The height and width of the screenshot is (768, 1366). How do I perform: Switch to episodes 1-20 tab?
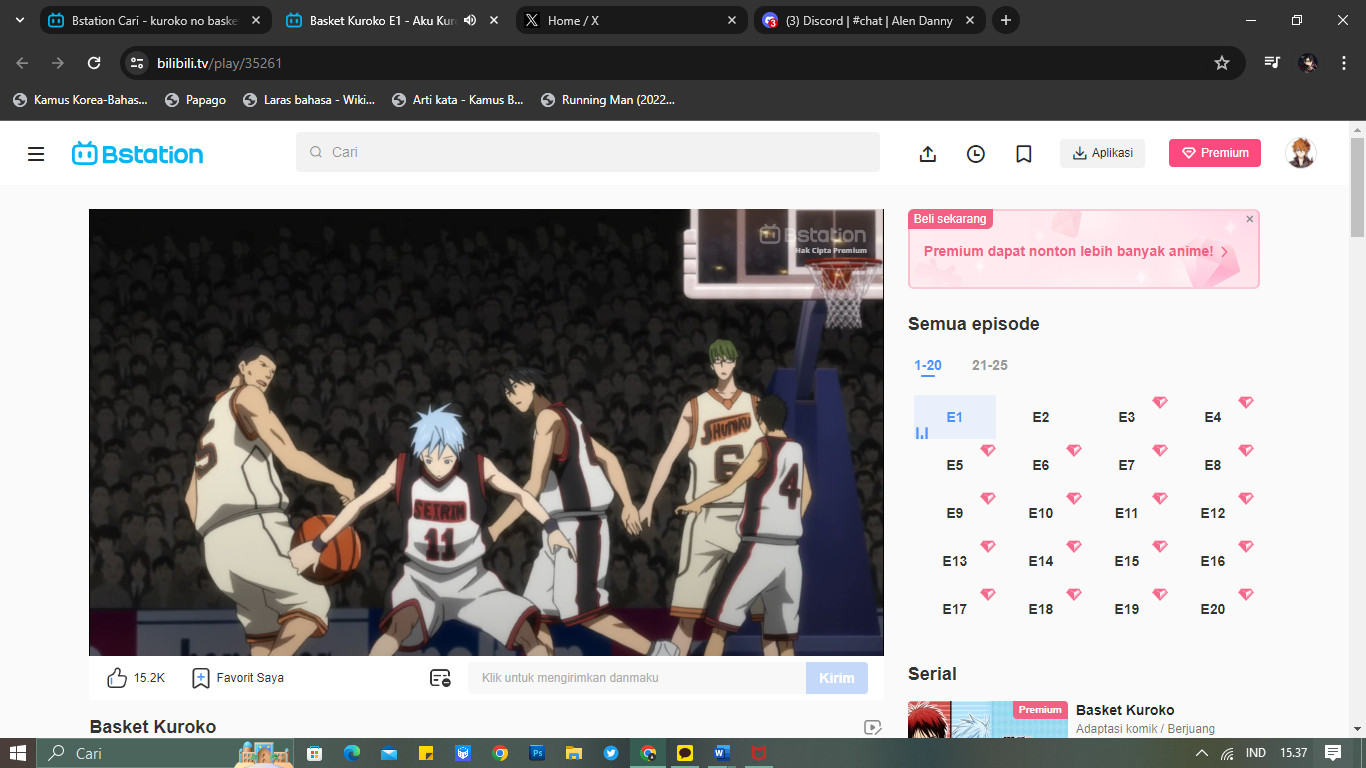(928, 365)
